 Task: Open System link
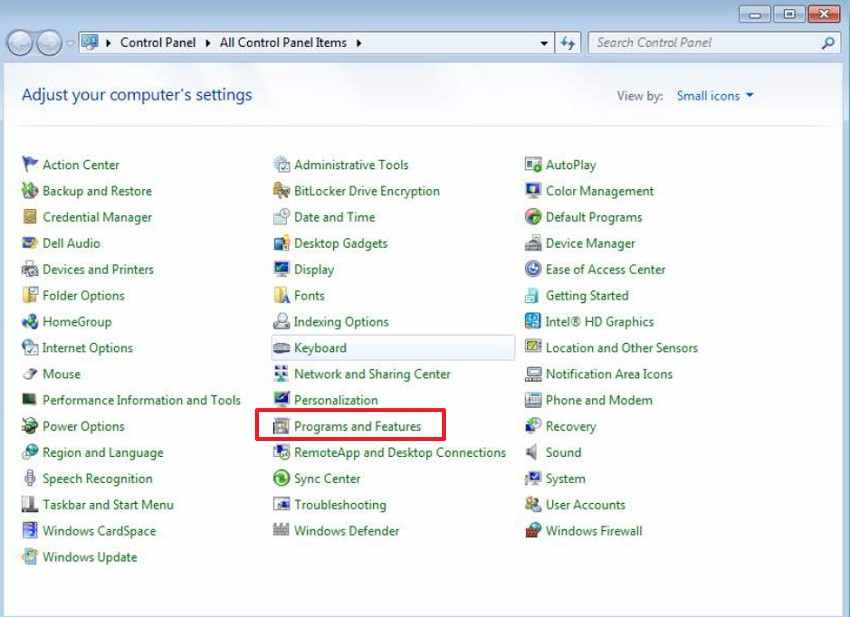[565, 479]
